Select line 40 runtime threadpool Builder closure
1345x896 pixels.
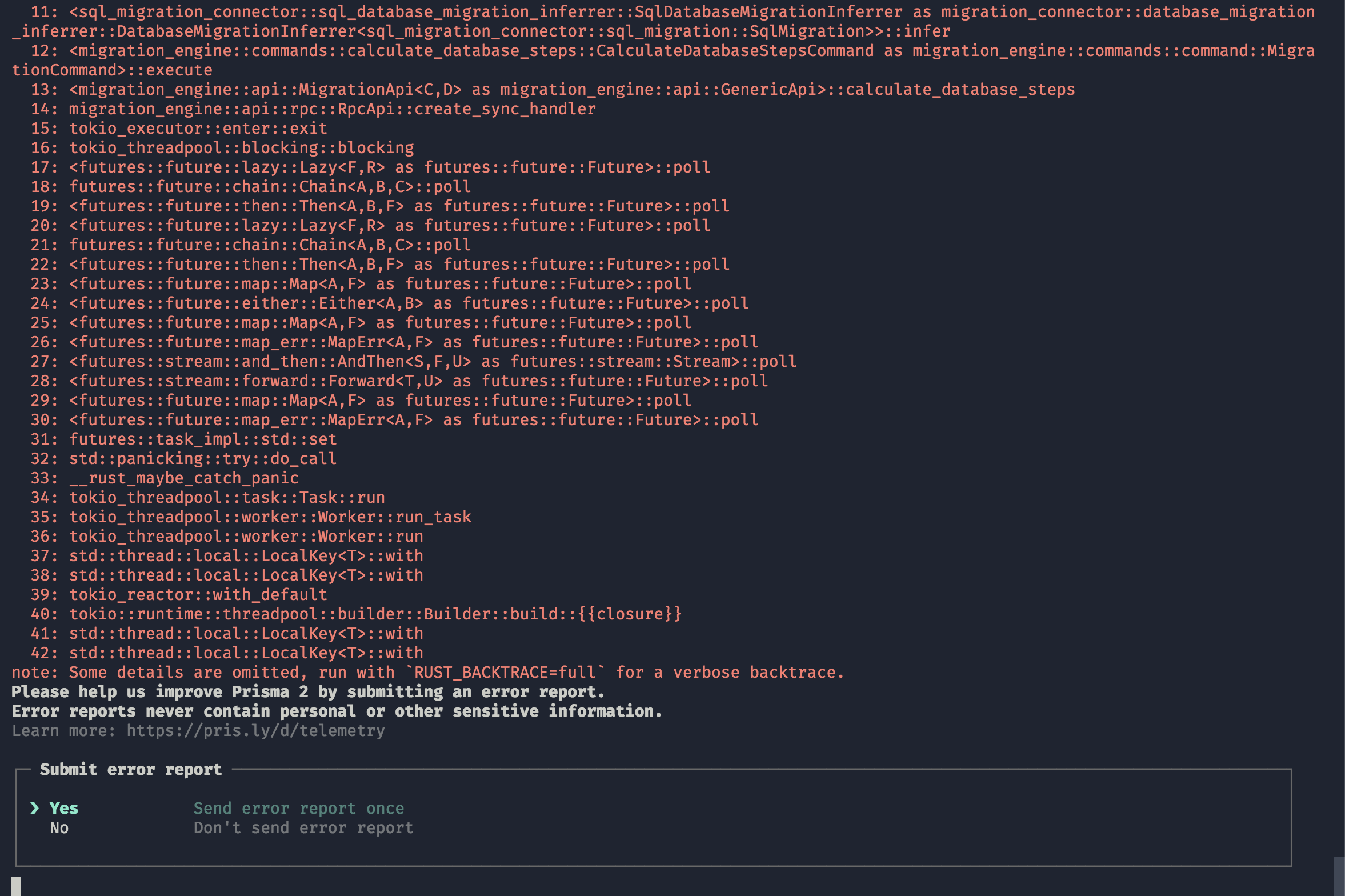[x=375, y=614]
